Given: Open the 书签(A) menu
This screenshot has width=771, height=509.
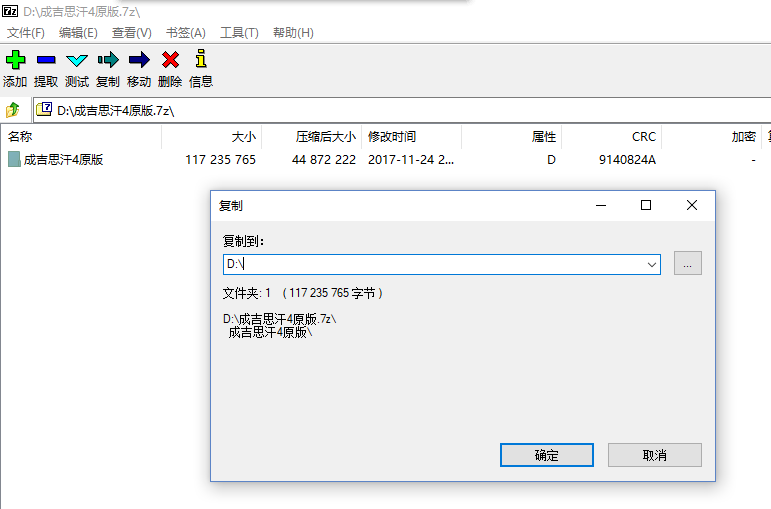Looking at the screenshot, I should pyautogui.click(x=185, y=33).
